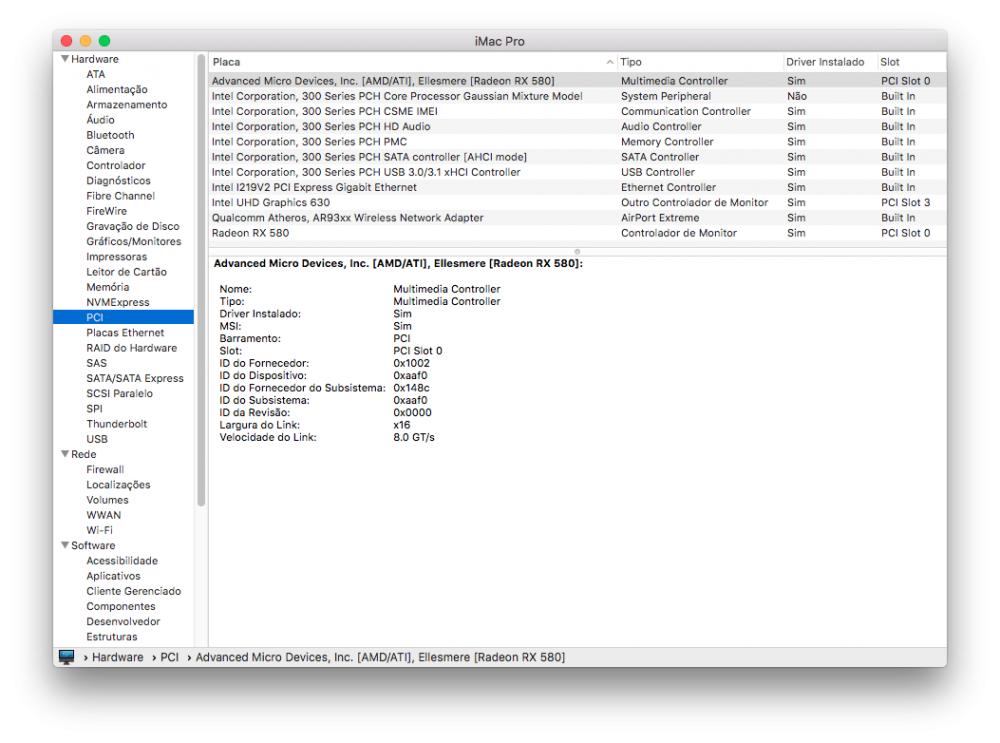Select the PCH Core Processor Gaussian Mixture Model row
This screenshot has width=1000, height=743.
[x=577, y=96]
